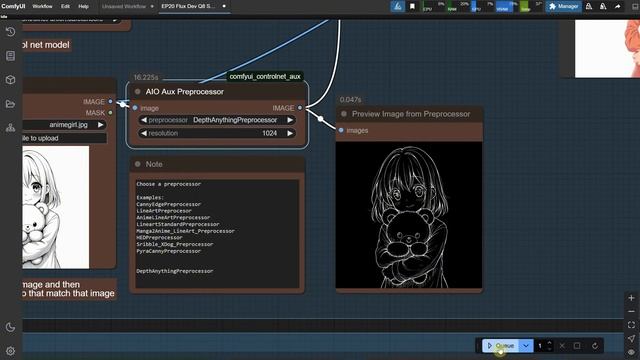Click AIO Aux Preprocessor image input slot
Viewport: 640px width, 360px height.
click(135, 108)
